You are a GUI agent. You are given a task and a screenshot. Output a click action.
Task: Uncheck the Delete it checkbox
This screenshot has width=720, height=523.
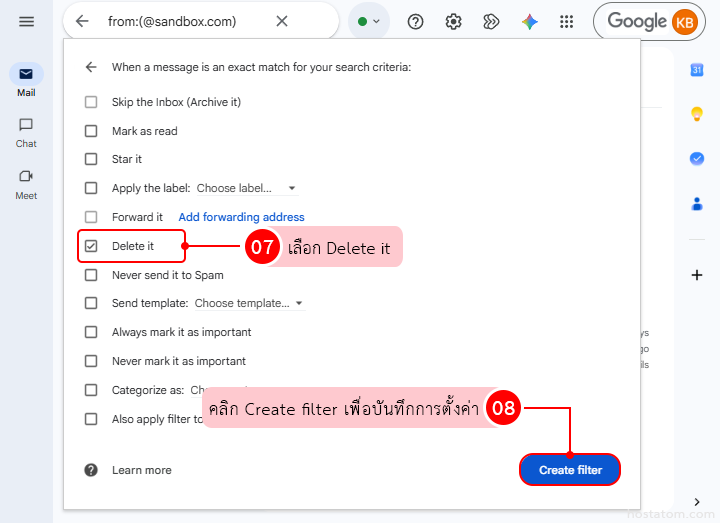tap(91, 246)
